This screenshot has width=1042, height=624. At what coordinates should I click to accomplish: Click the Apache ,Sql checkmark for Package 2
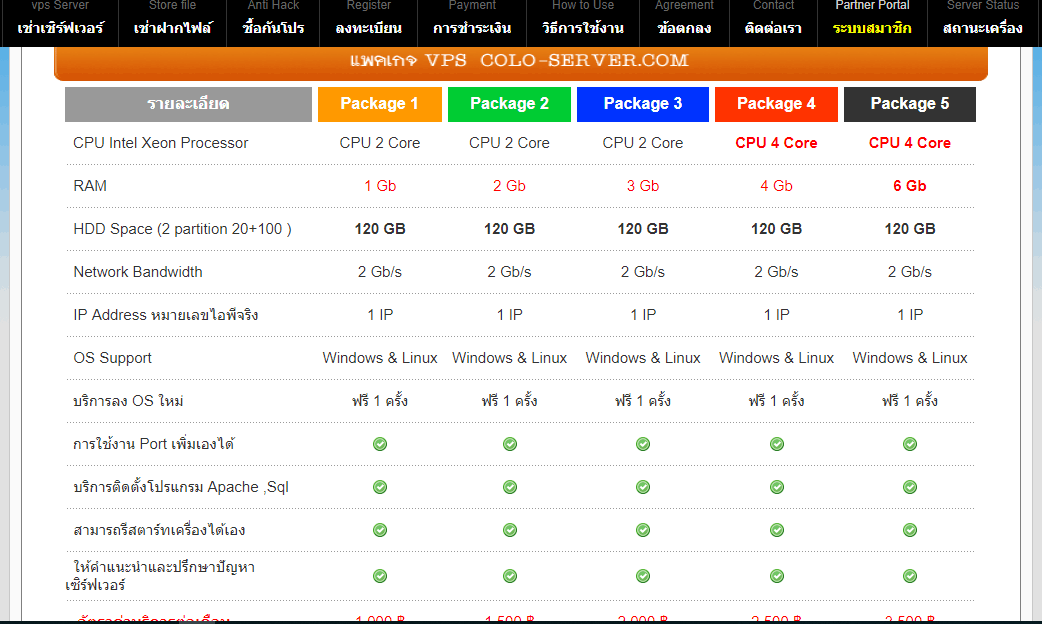click(x=510, y=487)
